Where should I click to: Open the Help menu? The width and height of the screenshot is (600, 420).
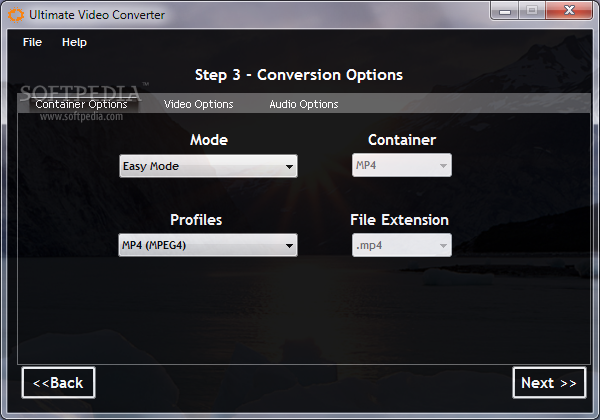(74, 42)
